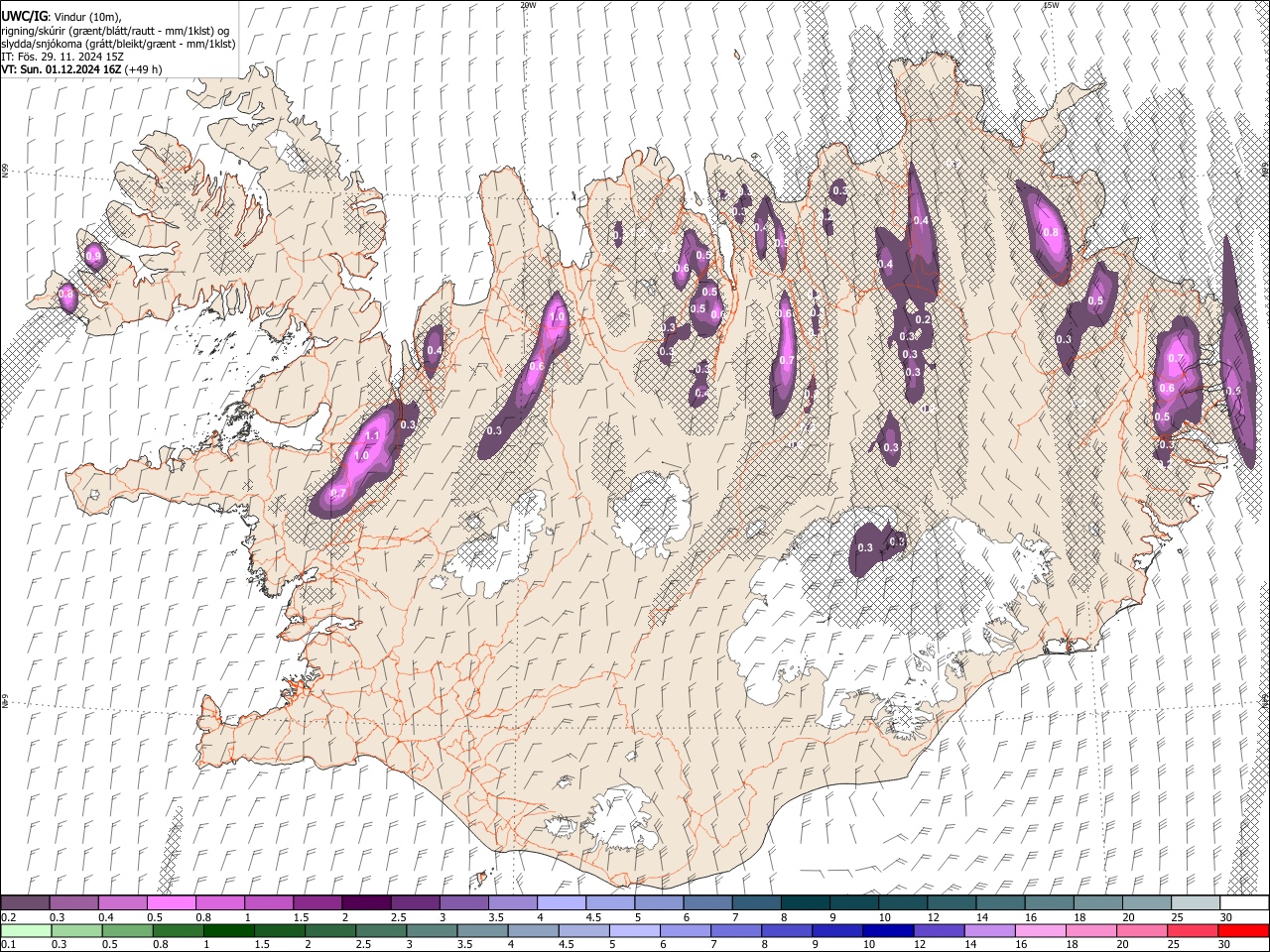Select the bright pink 0.5 swatch in upper legend
Viewport: 1270px width, 952px height.
[x=171, y=903]
